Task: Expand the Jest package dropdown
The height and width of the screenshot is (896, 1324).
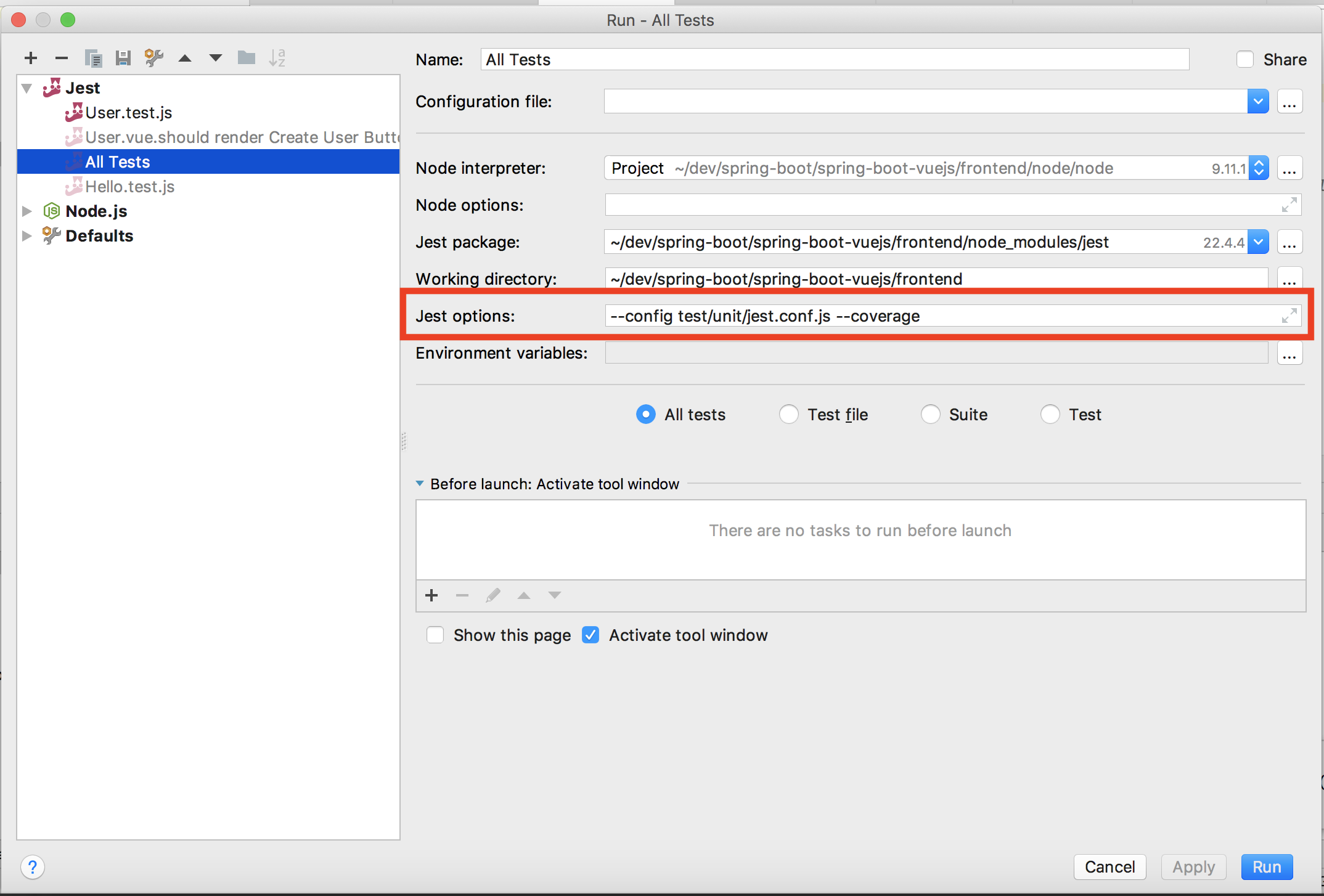Action: pyautogui.click(x=1258, y=242)
